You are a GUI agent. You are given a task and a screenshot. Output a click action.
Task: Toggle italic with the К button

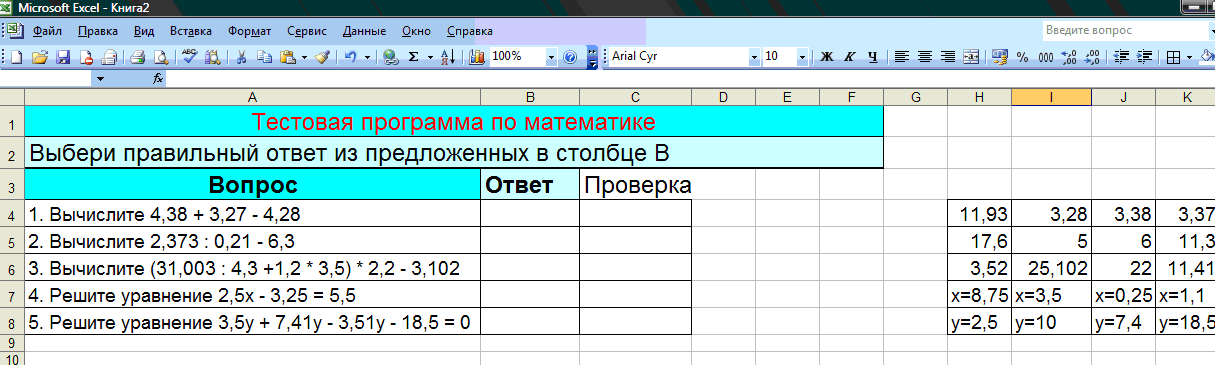[x=850, y=57]
